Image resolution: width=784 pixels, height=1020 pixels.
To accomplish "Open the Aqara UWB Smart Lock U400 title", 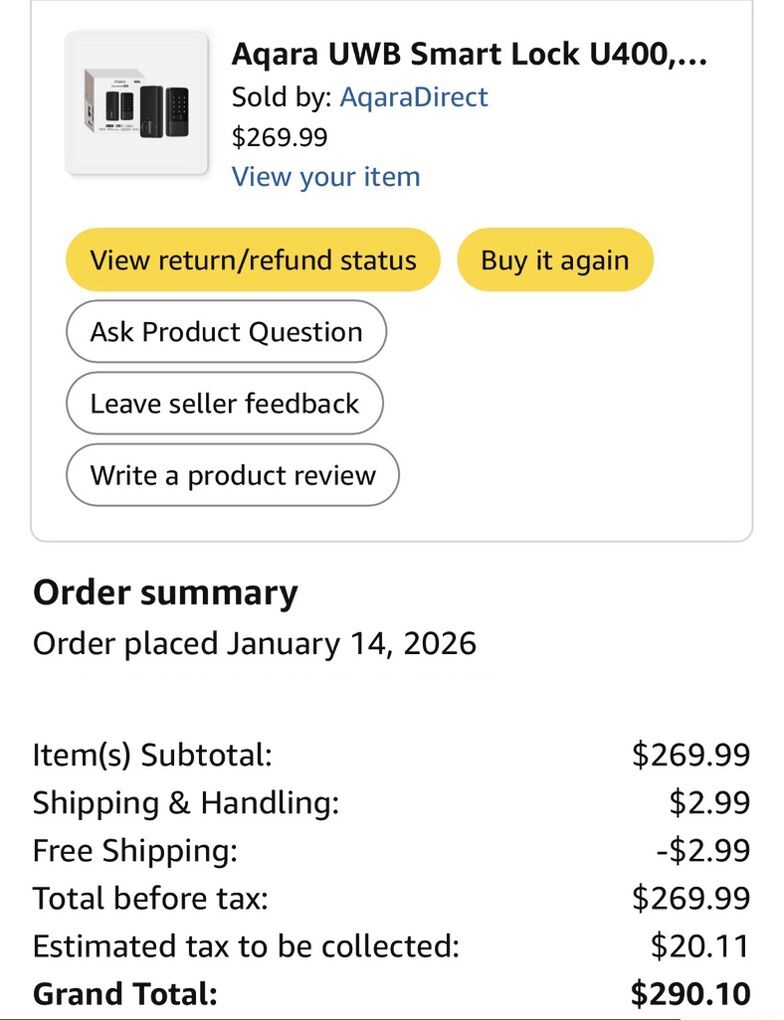I will pyautogui.click(x=469, y=54).
